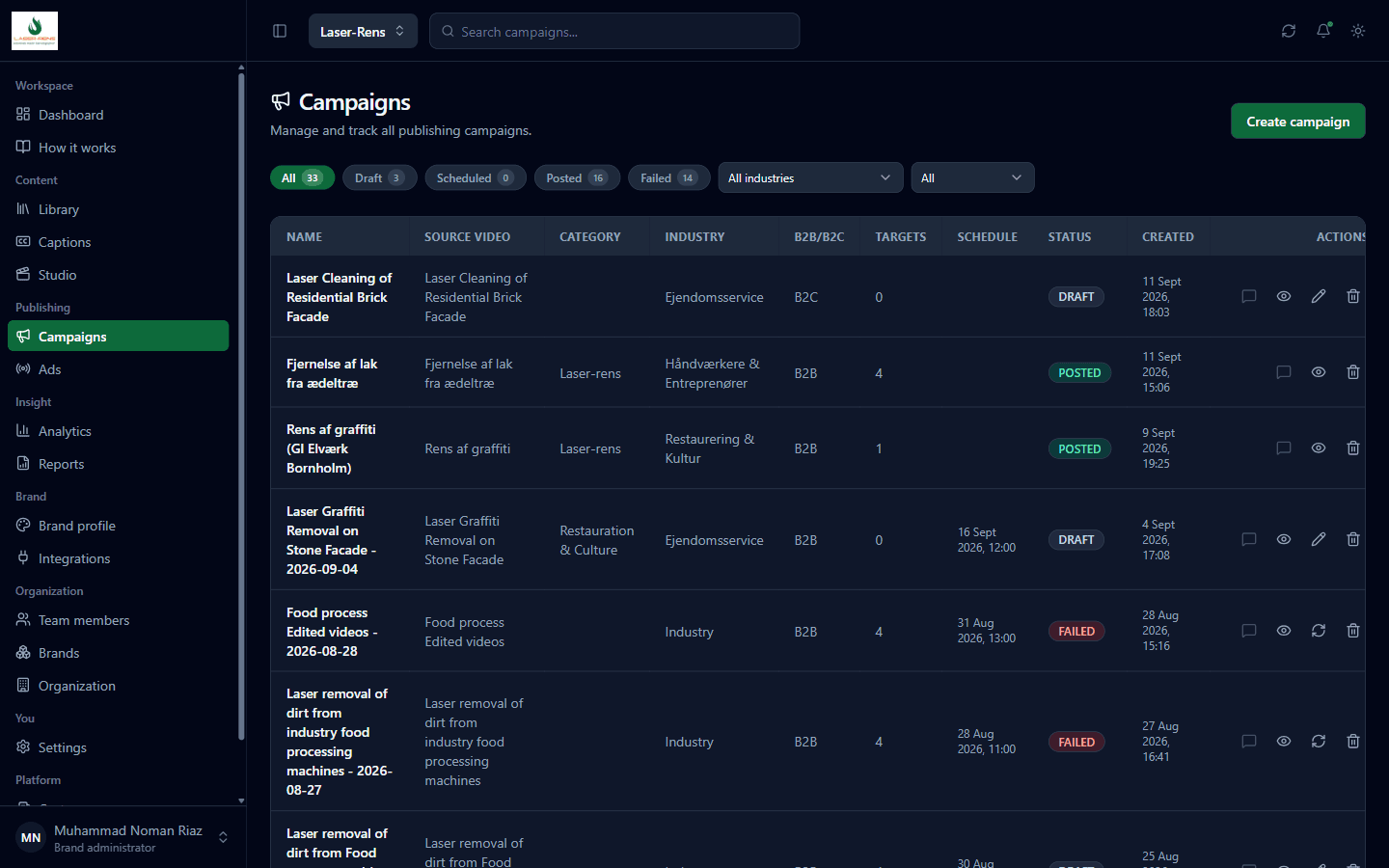Click the Create campaign button
The image size is (1389, 868).
[x=1297, y=122]
